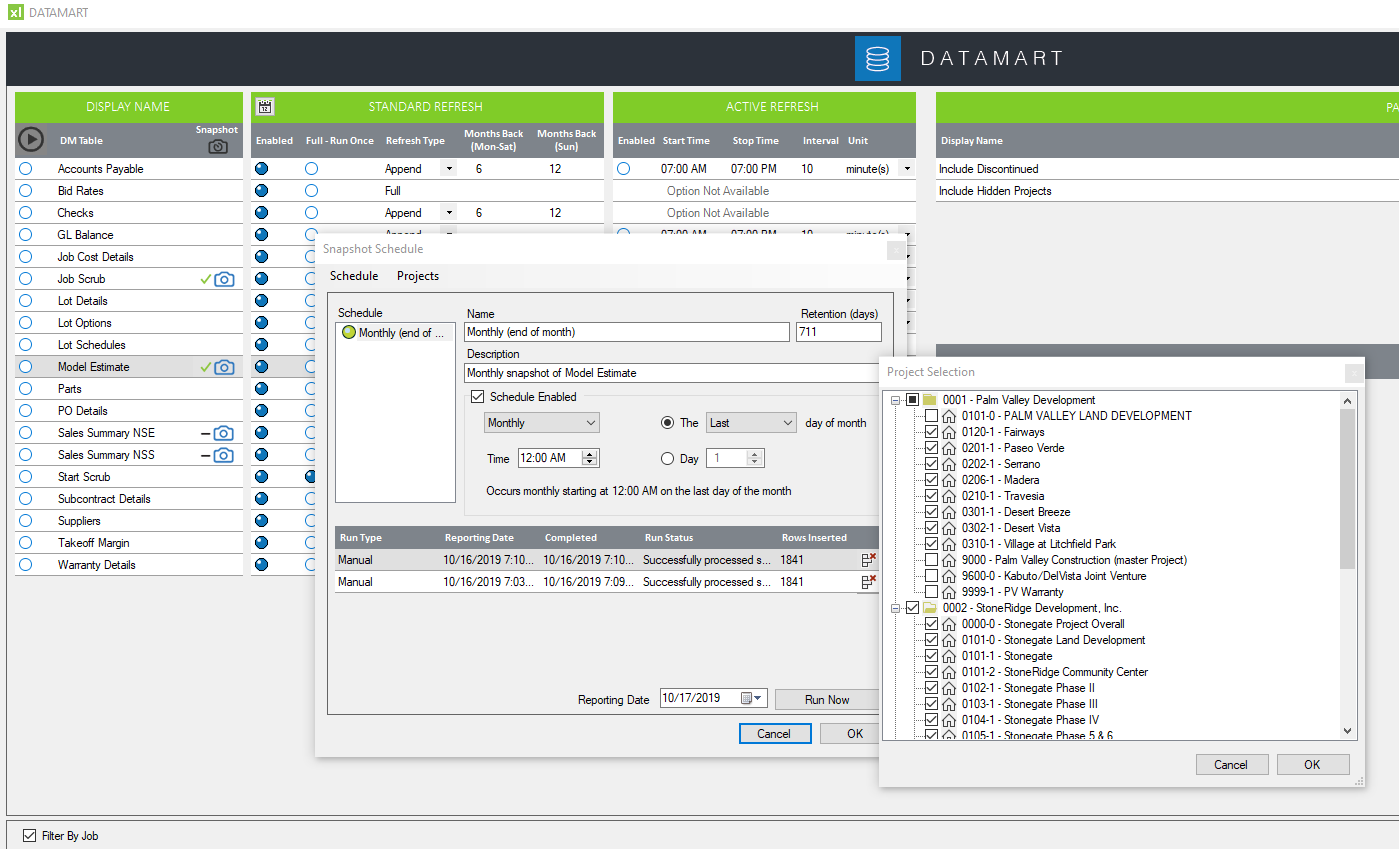
Task: Select the radio circle for Accounts Payable table
Action: (25, 169)
